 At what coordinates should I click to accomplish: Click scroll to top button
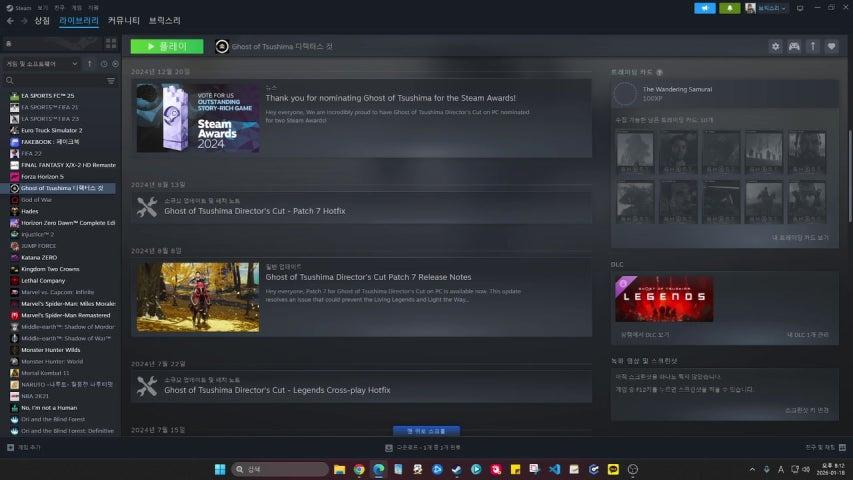coord(426,431)
